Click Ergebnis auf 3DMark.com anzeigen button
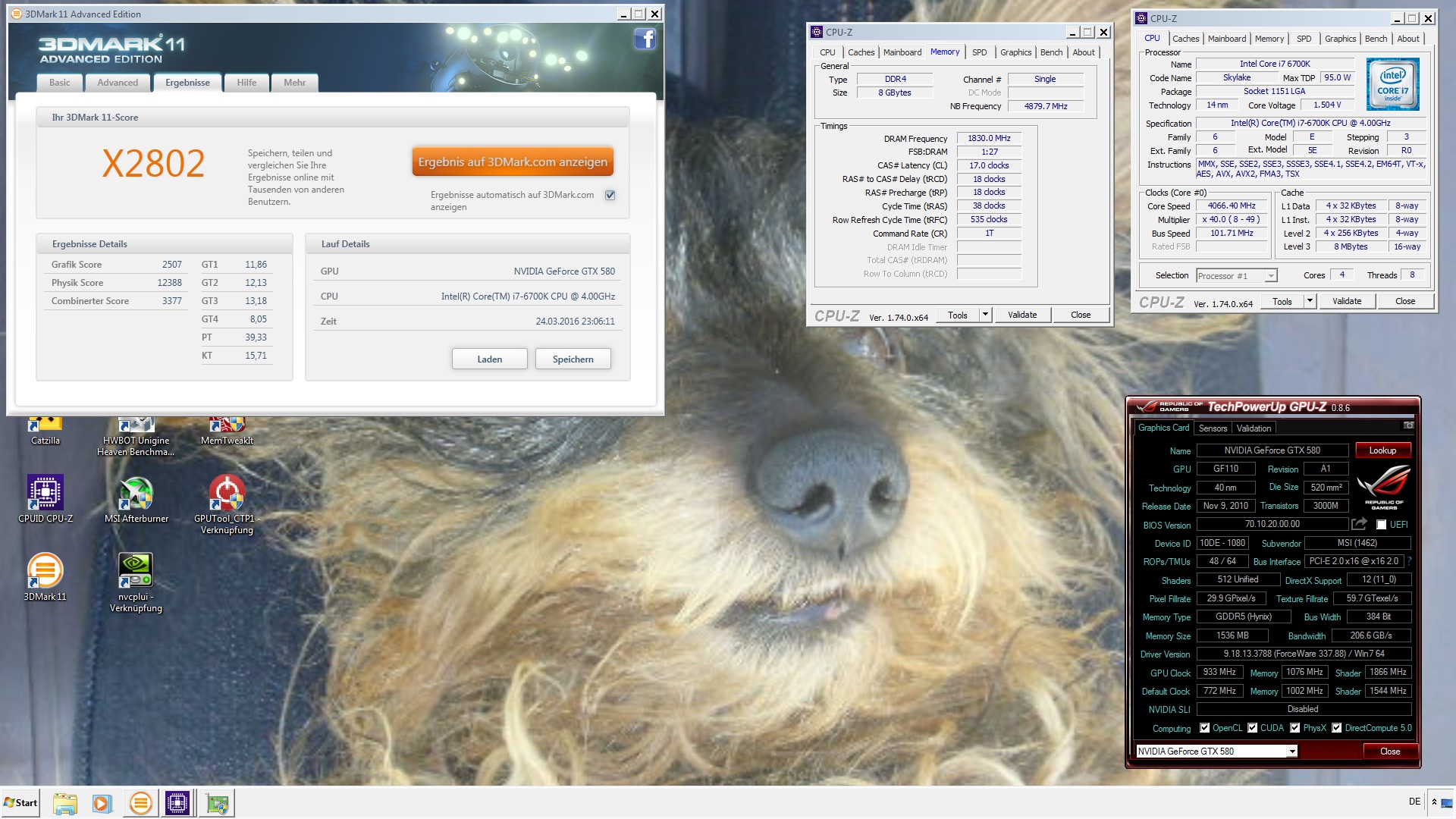The height and width of the screenshot is (819, 1456). click(x=513, y=162)
